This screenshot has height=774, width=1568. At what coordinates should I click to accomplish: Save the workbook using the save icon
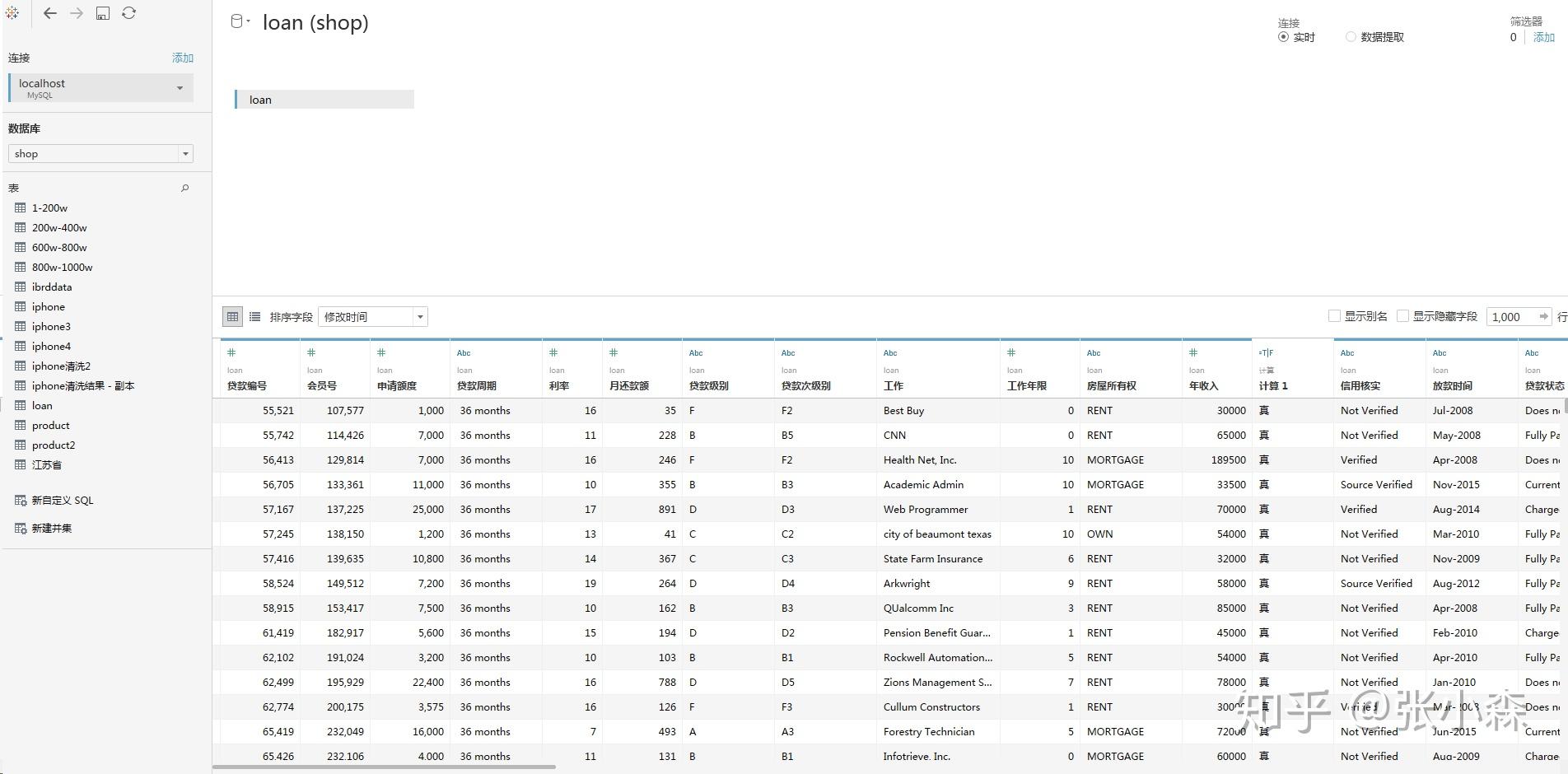[102, 12]
